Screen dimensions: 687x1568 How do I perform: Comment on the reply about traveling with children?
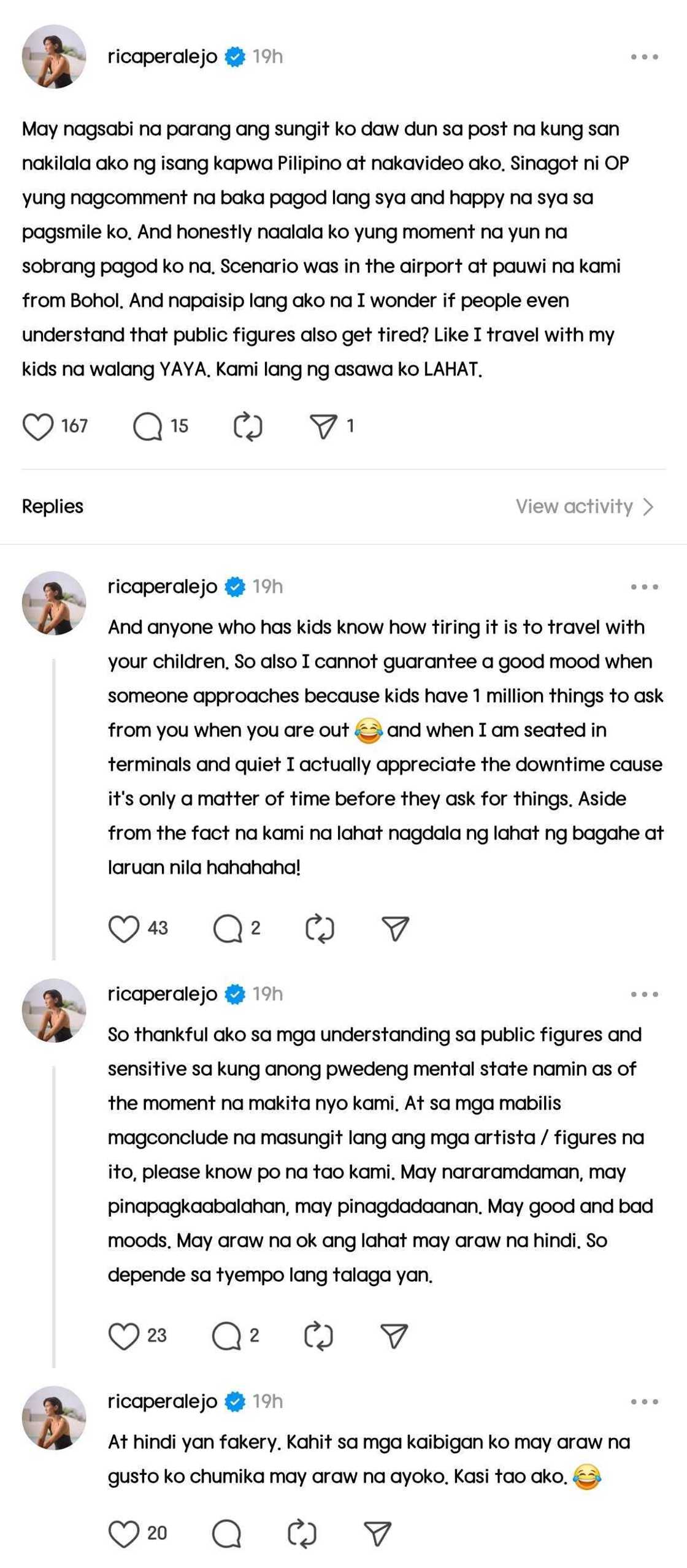pyautogui.click(x=228, y=929)
